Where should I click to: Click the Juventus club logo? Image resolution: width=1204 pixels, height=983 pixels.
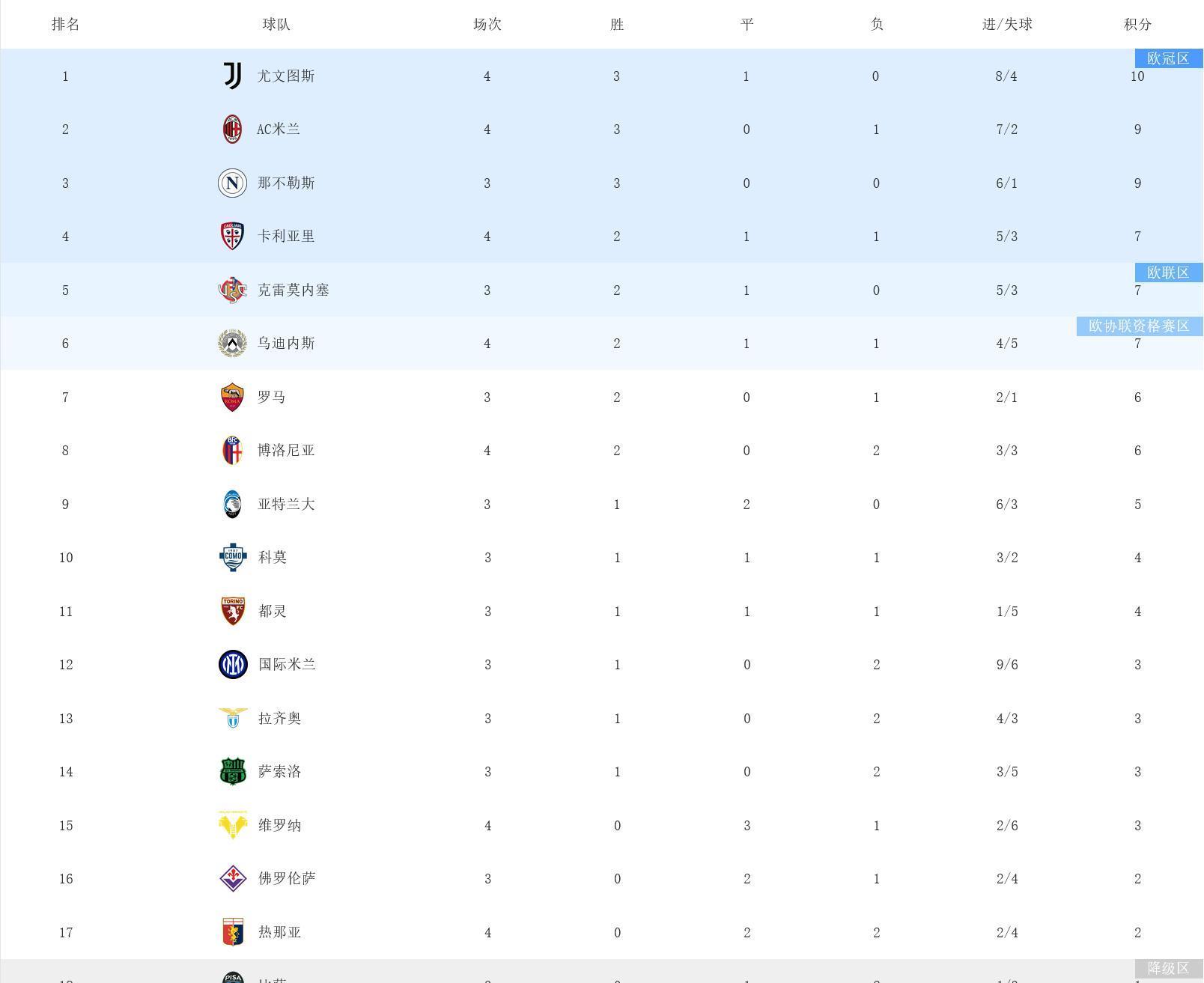[233, 76]
